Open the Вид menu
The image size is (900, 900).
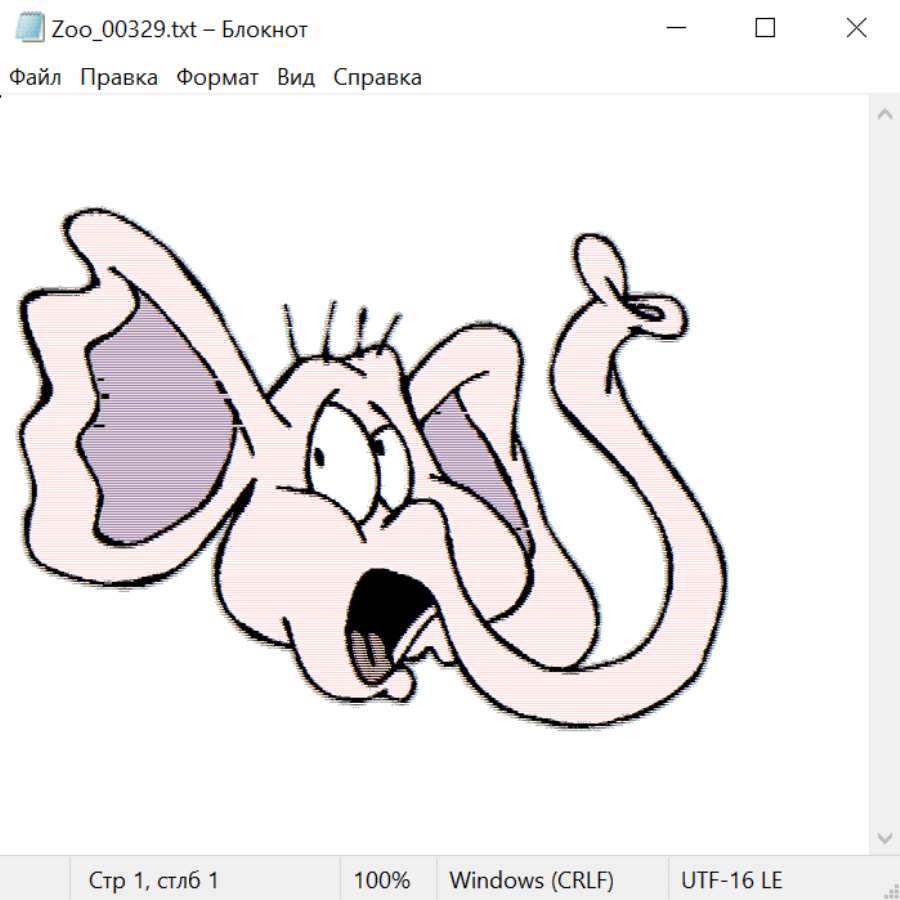(x=295, y=78)
